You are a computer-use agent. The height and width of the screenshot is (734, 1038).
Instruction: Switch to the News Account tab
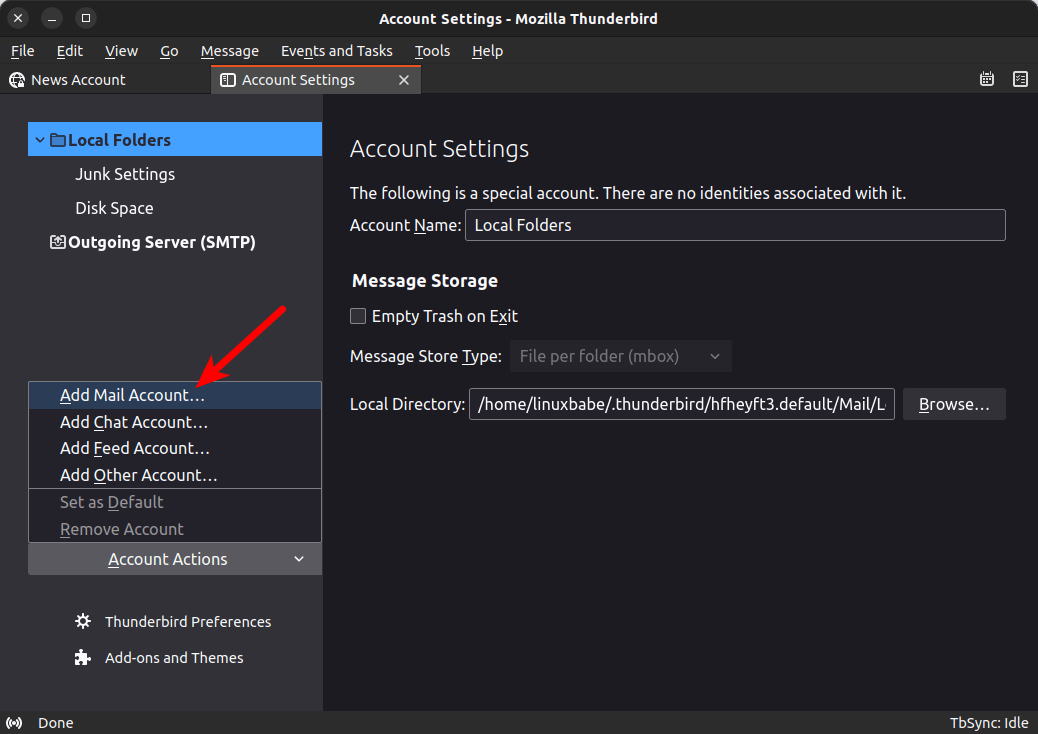[x=106, y=80]
